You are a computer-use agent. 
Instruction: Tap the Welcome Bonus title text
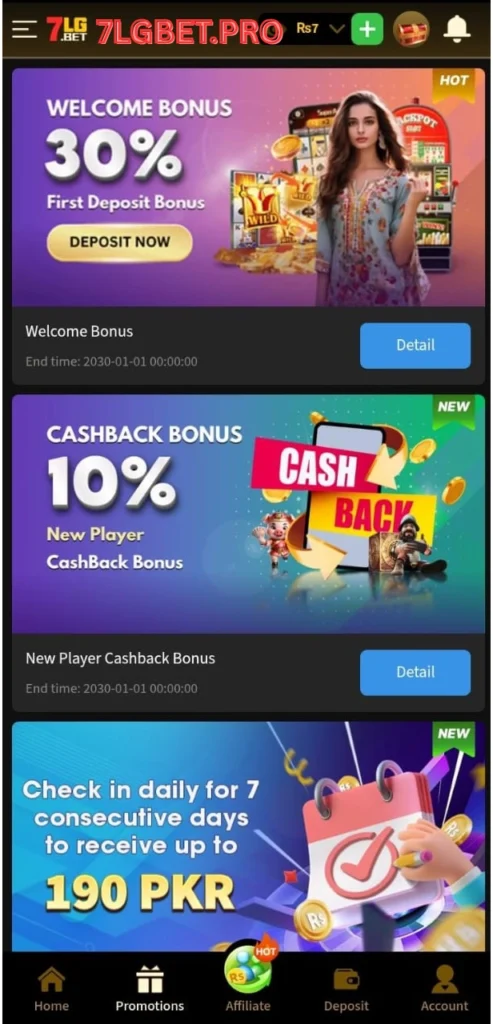[x=79, y=331]
